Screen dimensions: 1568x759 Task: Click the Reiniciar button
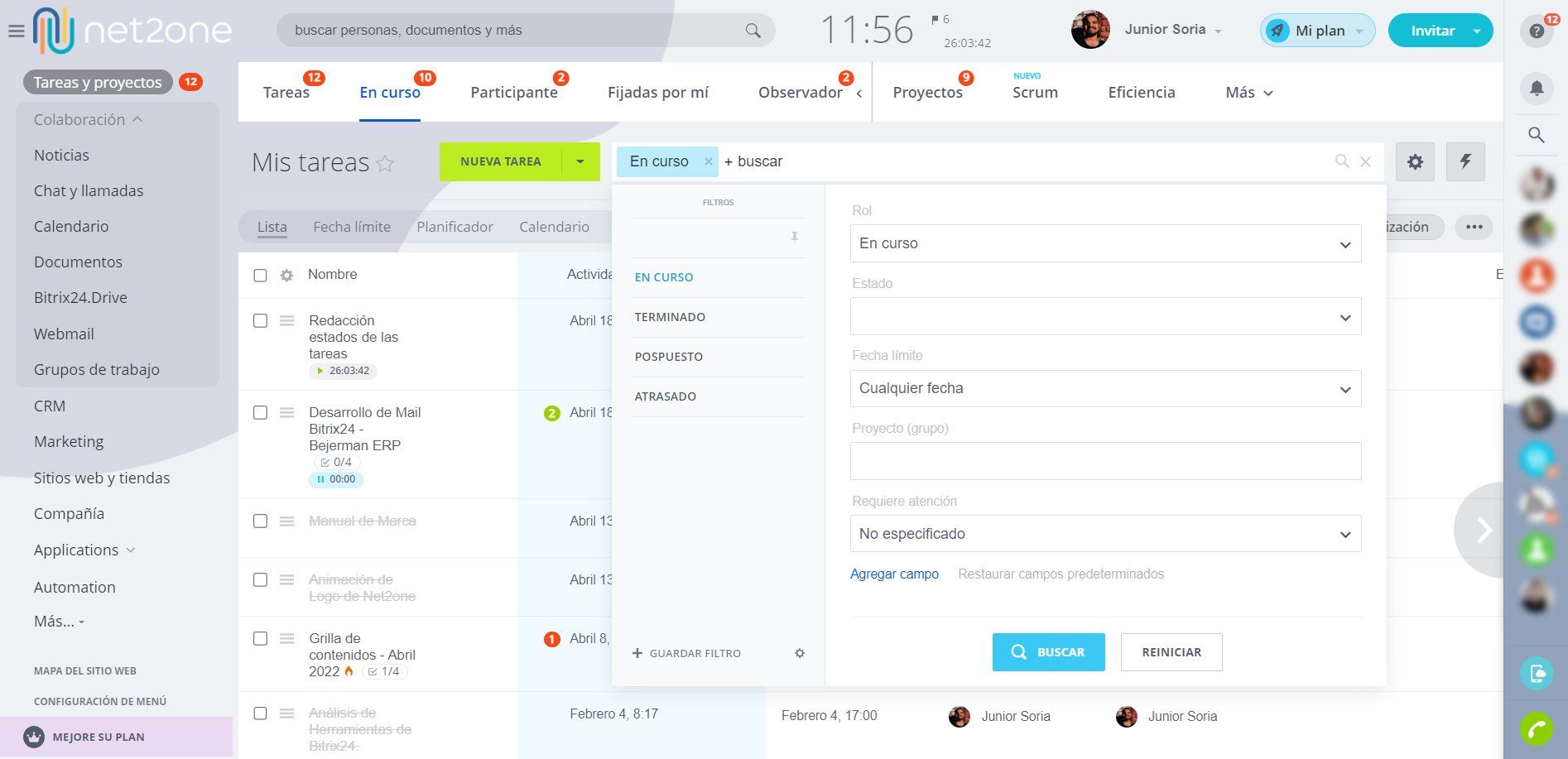pos(1171,652)
